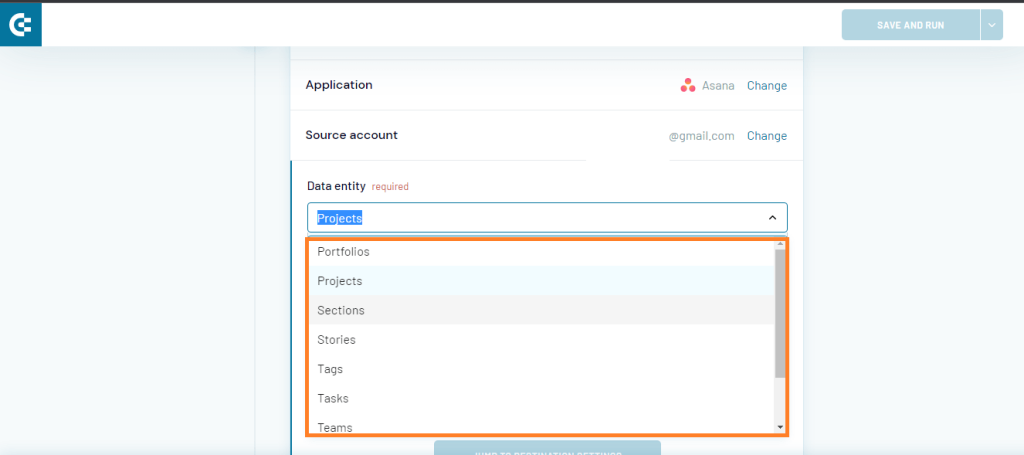Click Change link next to Asana

(x=767, y=86)
